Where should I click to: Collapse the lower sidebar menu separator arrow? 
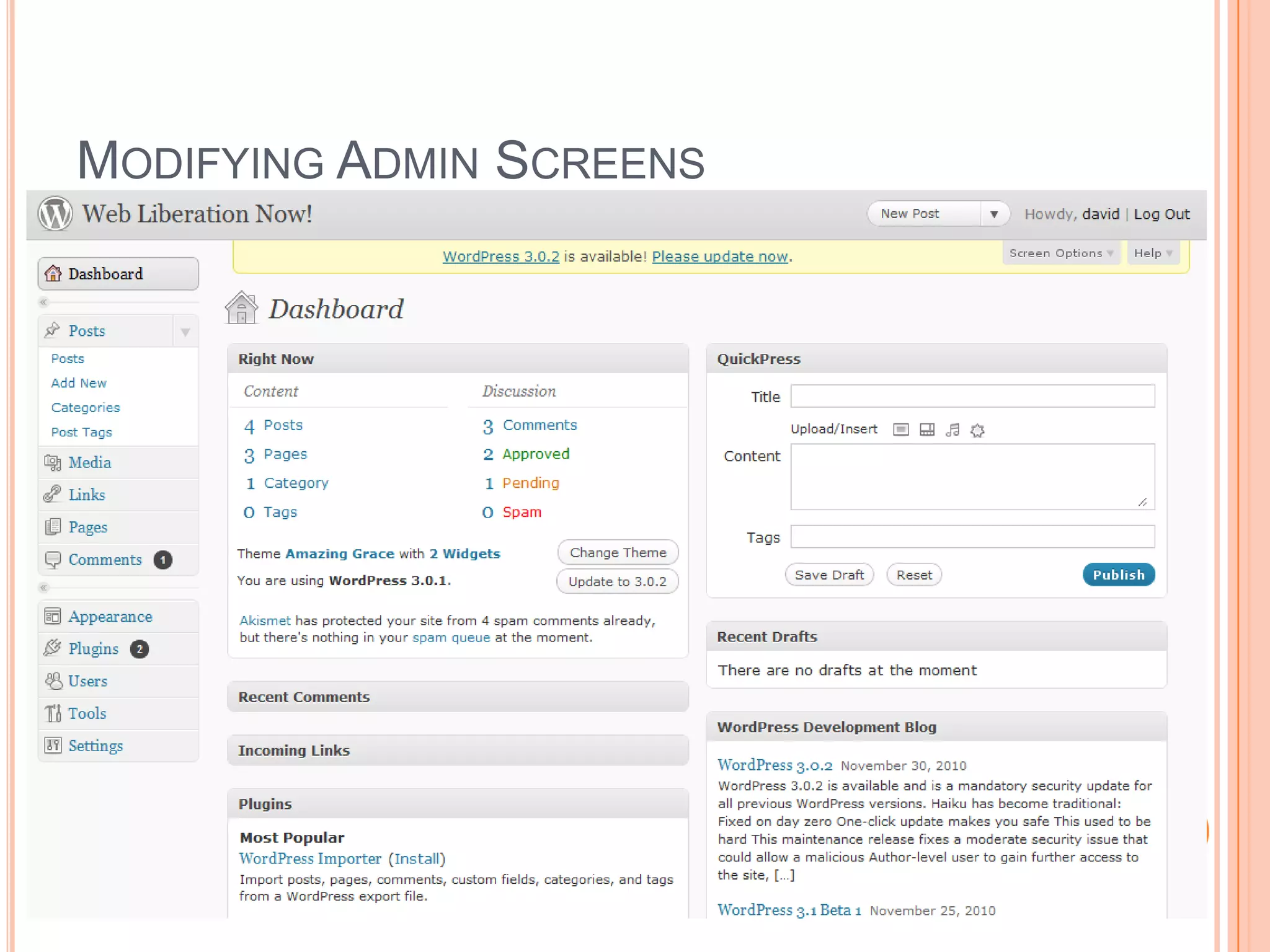click(x=43, y=587)
